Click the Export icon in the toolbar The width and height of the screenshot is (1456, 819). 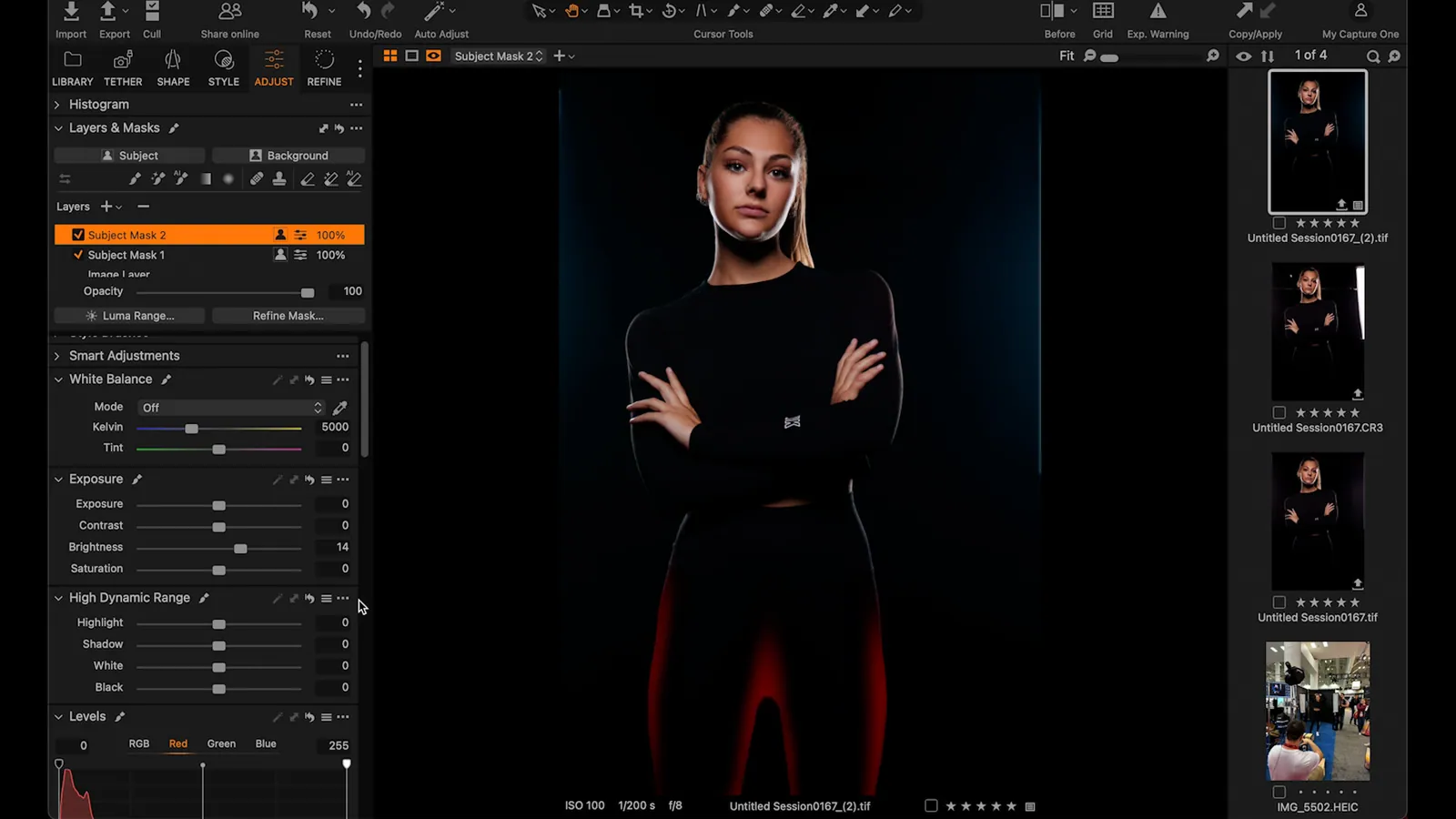click(107, 11)
